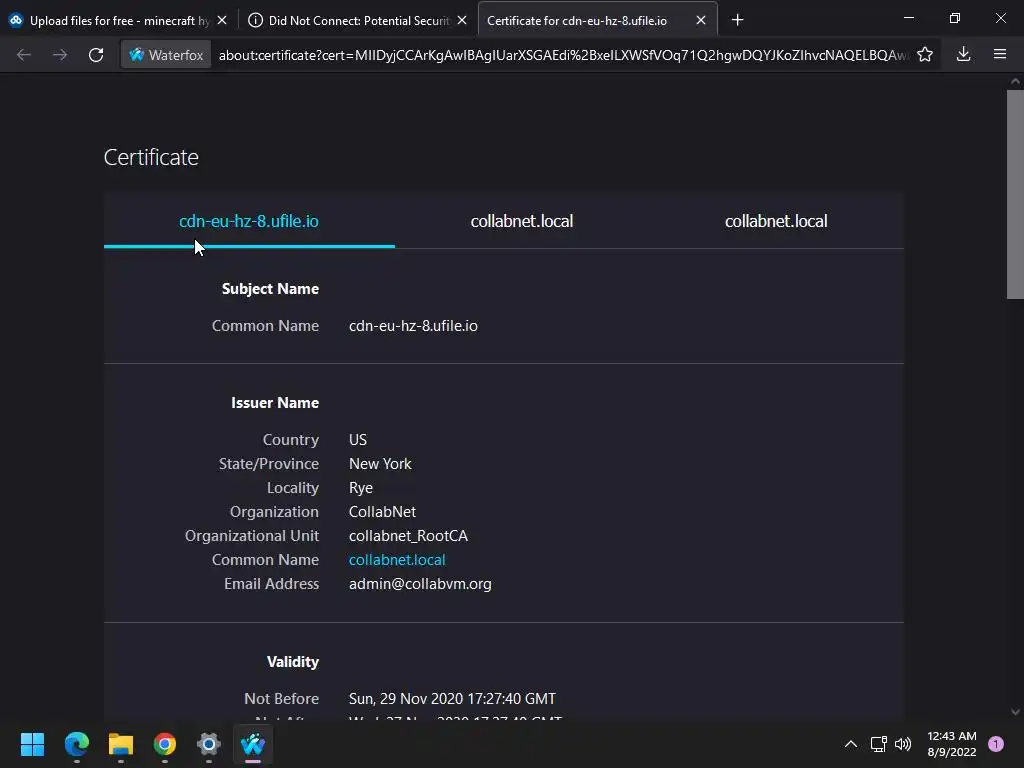
Task: Click the collabnet_RootCA organizational unit value
Action: click(408, 536)
